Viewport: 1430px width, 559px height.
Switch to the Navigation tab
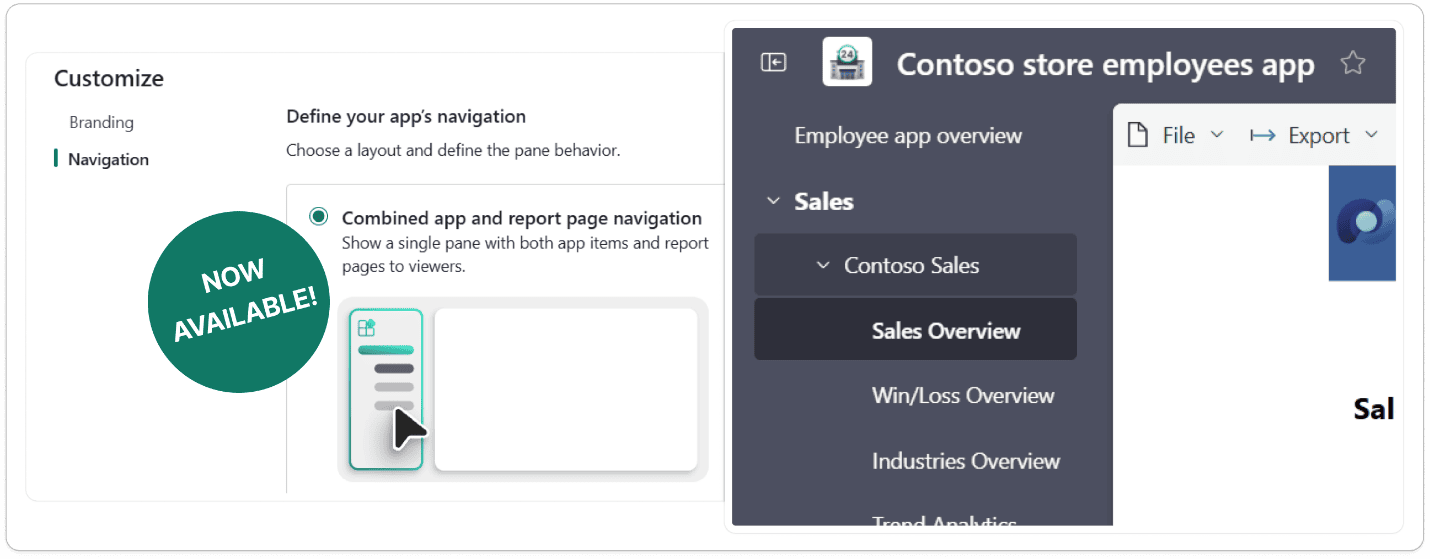coord(108,159)
